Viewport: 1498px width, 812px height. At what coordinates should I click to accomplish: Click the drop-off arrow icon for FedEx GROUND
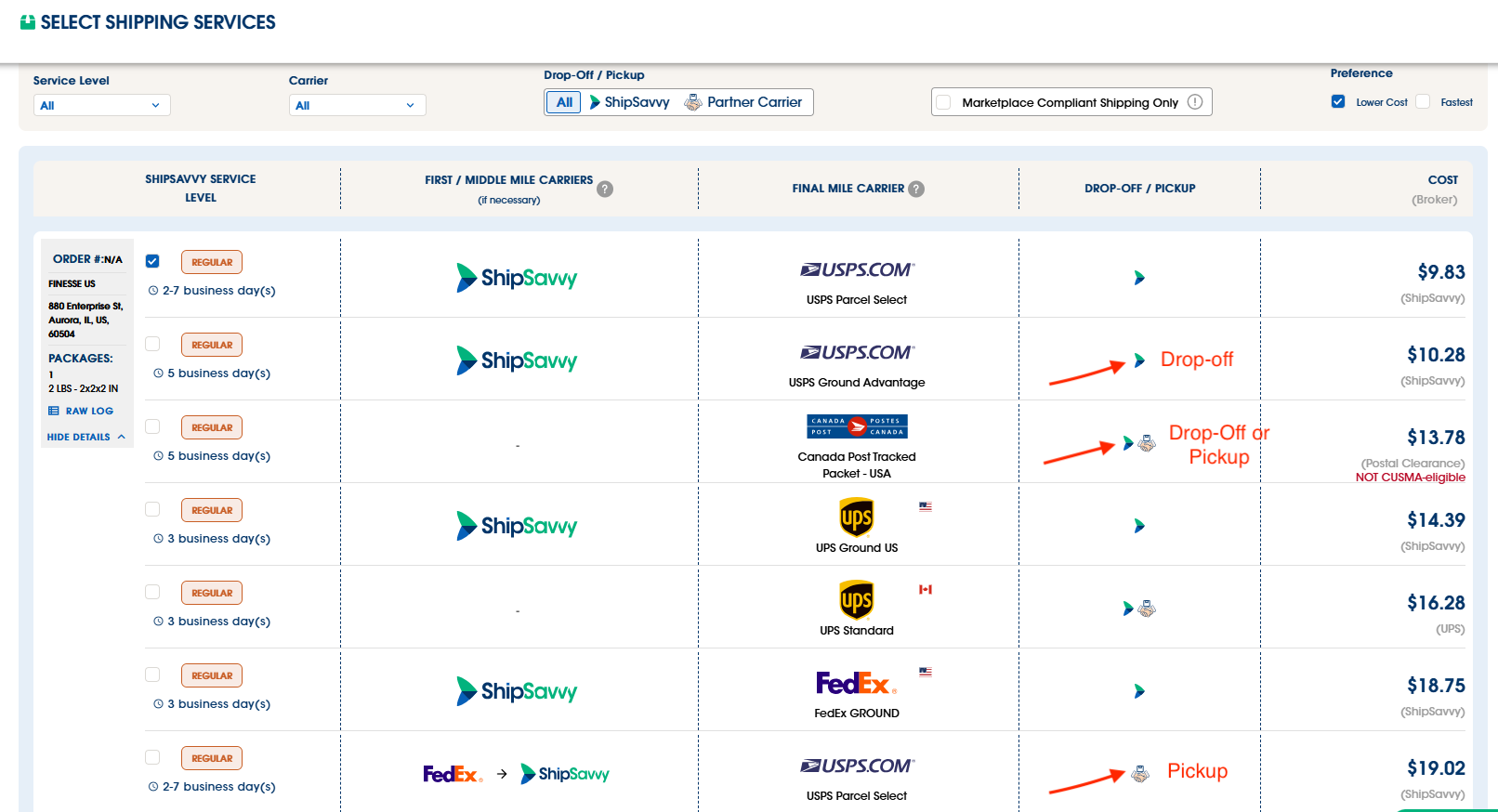pos(1139,691)
